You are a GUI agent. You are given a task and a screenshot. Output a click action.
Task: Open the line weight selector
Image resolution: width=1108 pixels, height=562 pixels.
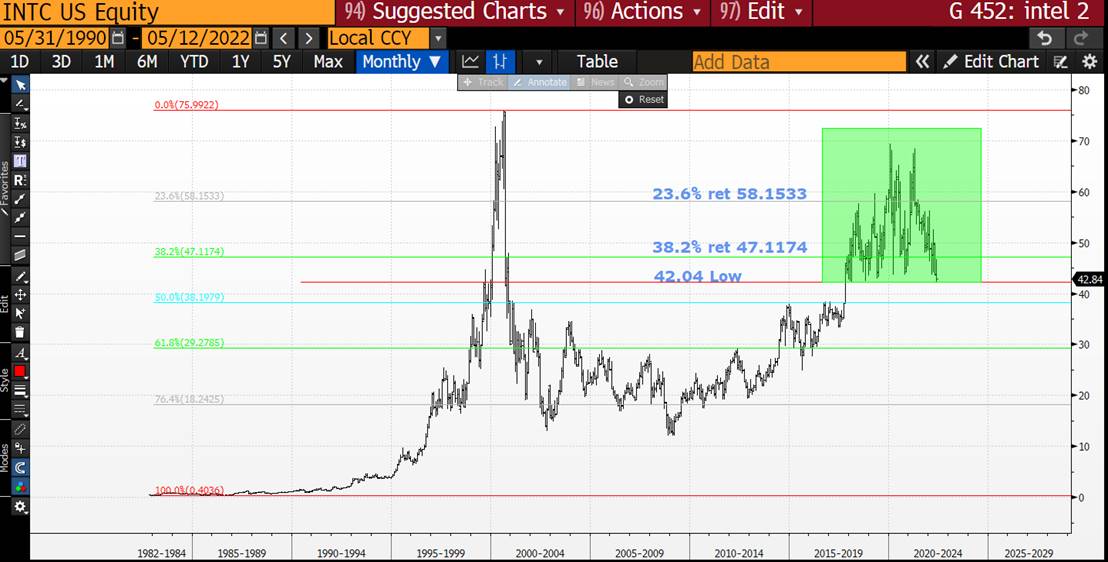pyautogui.click(x=20, y=390)
